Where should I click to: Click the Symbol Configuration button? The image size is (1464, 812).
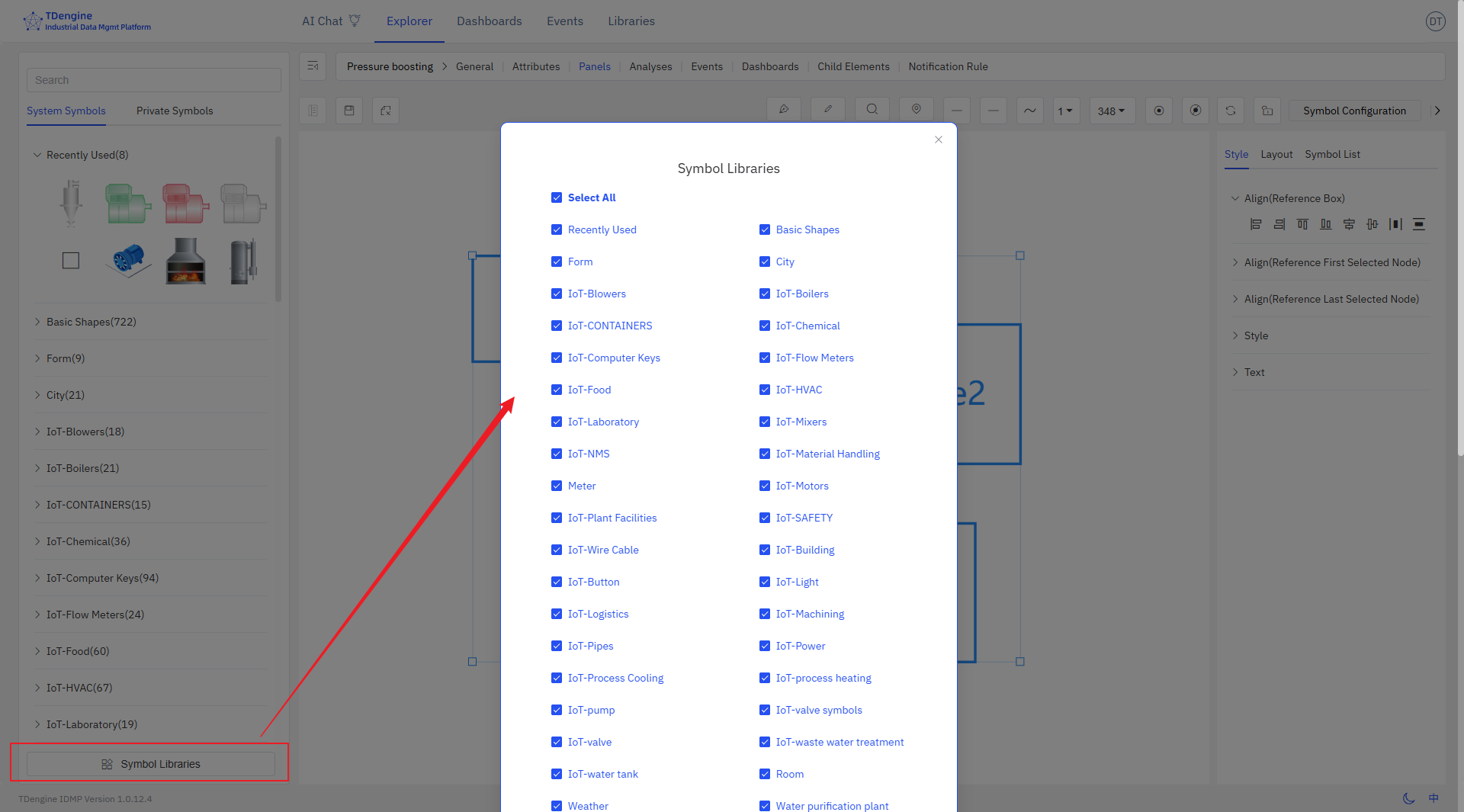(1354, 111)
